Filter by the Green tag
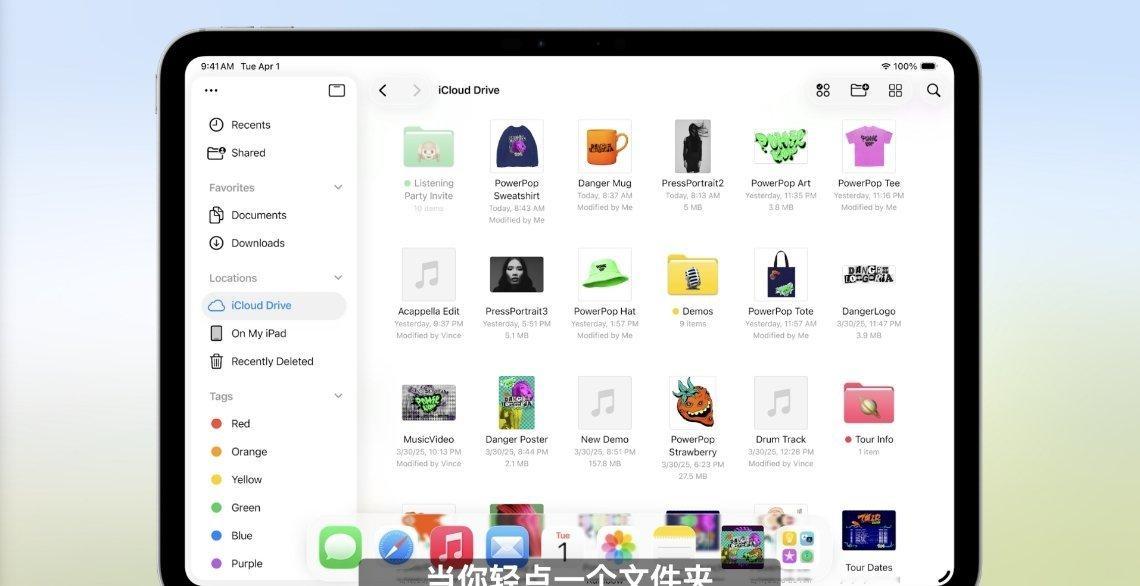Image resolution: width=1140 pixels, height=586 pixels. tap(274, 507)
